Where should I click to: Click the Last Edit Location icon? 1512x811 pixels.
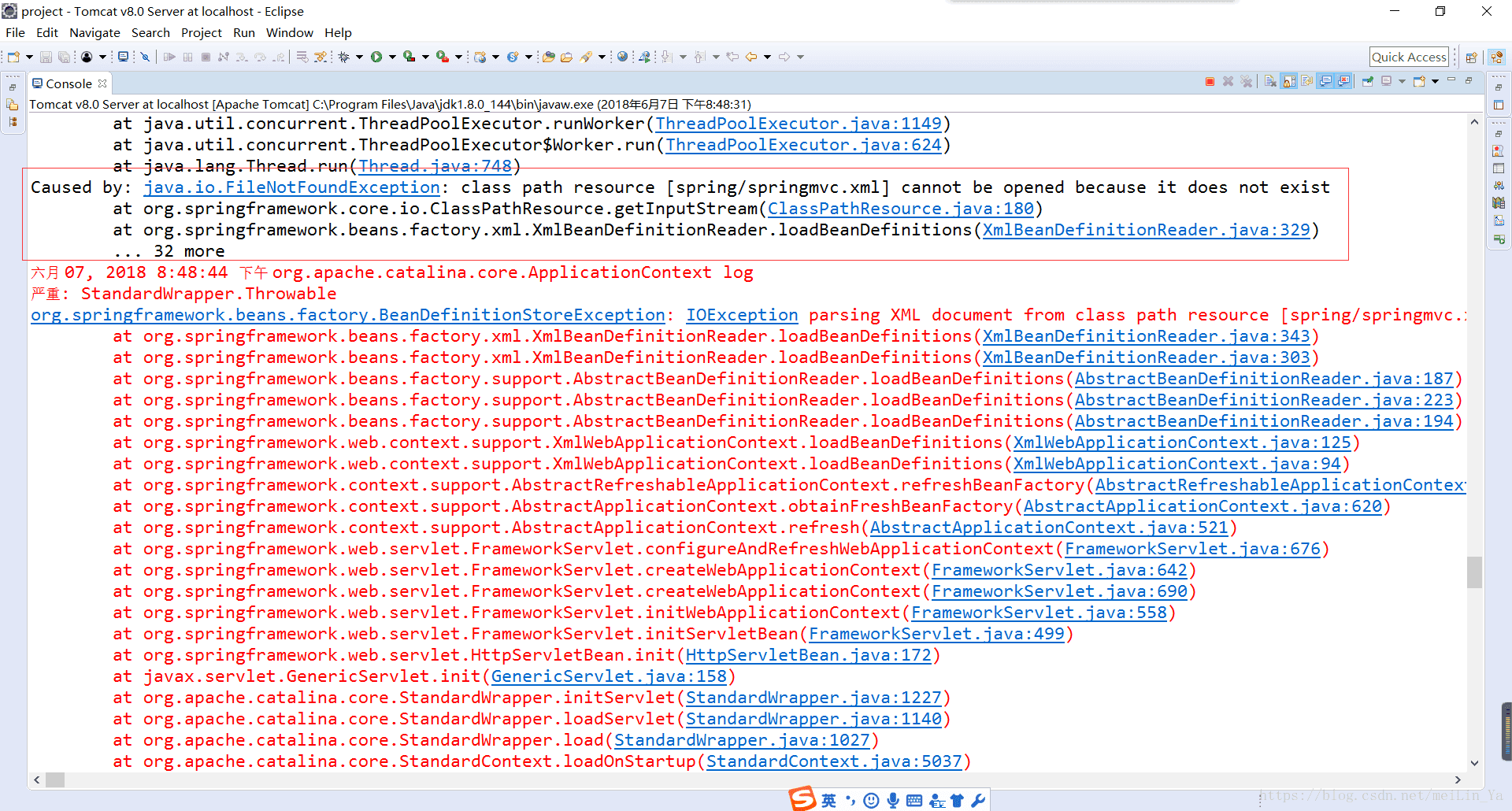(732, 57)
